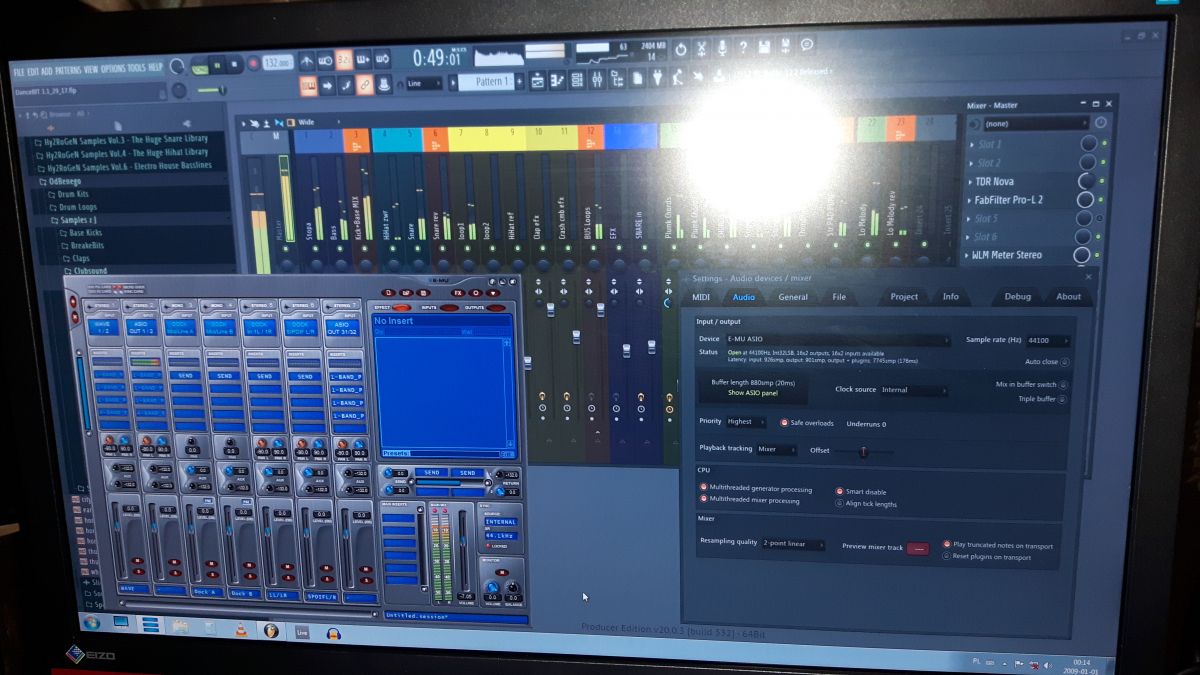Toggle wait for input before playing icon
This screenshot has width=1200, height=675.
(x=325, y=61)
